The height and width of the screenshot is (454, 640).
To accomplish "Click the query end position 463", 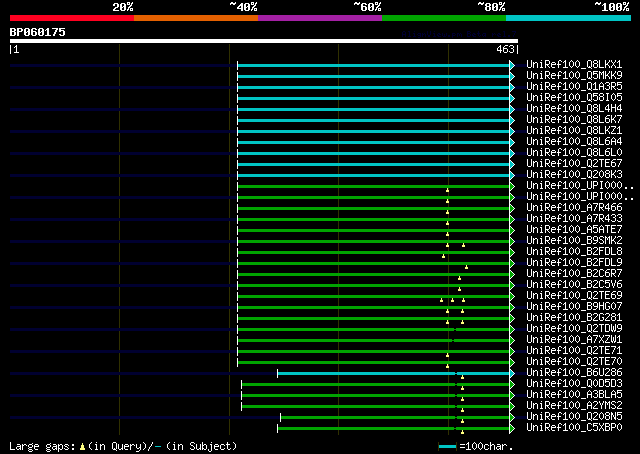I will pyautogui.click(x=505, y=49).
